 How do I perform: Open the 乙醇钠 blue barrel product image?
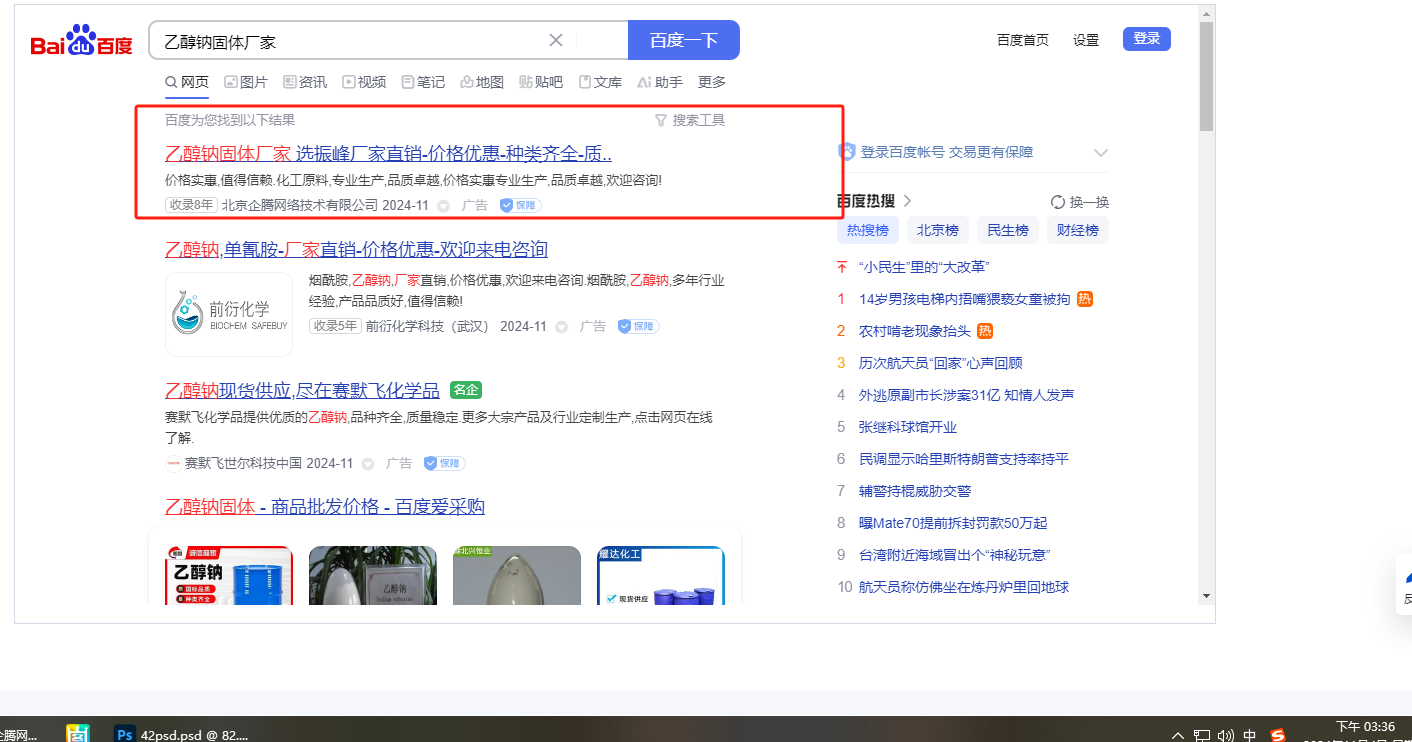(x=229, y=575)
